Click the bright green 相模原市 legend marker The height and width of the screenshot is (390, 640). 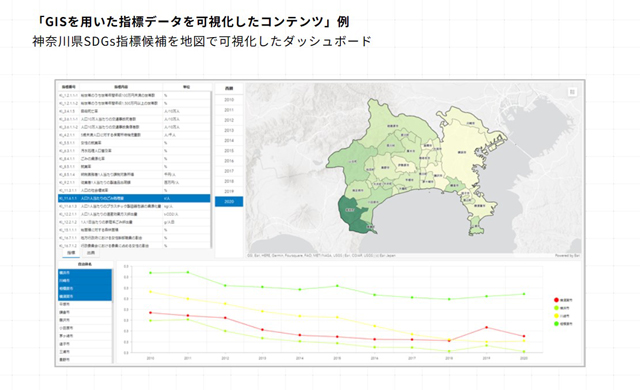(x=556, y=324)
